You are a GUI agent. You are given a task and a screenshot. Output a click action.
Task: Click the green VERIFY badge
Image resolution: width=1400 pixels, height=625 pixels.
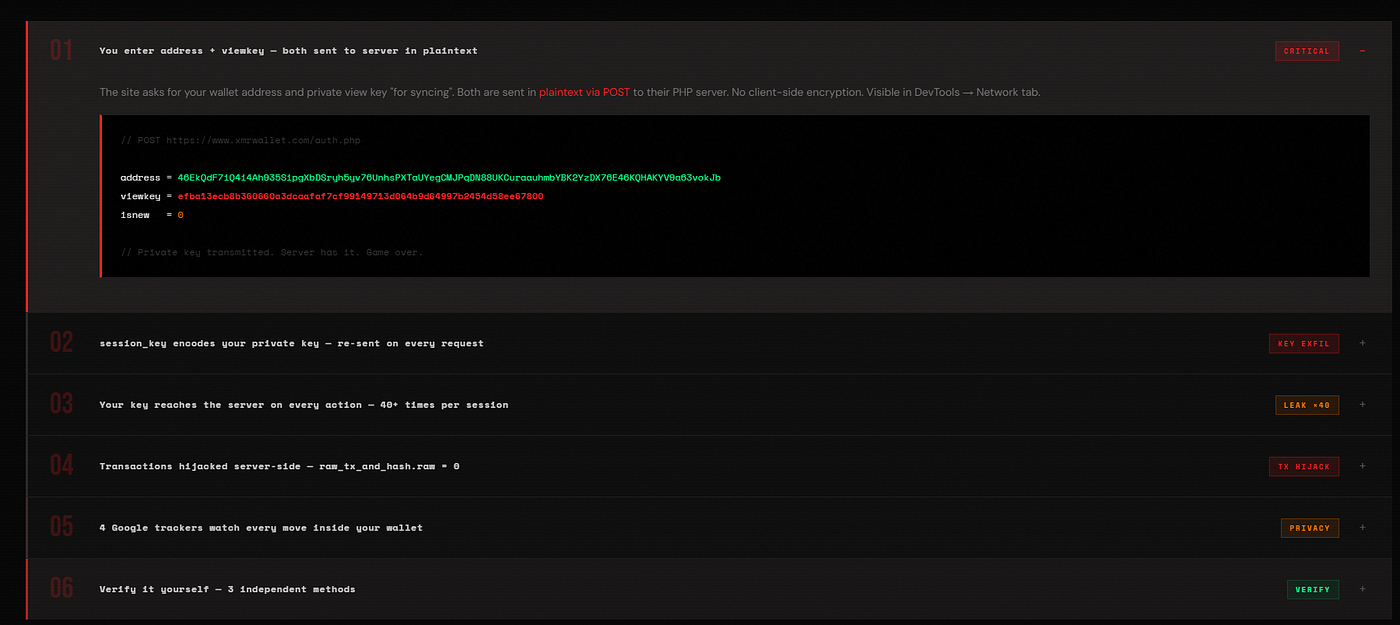1313,589
